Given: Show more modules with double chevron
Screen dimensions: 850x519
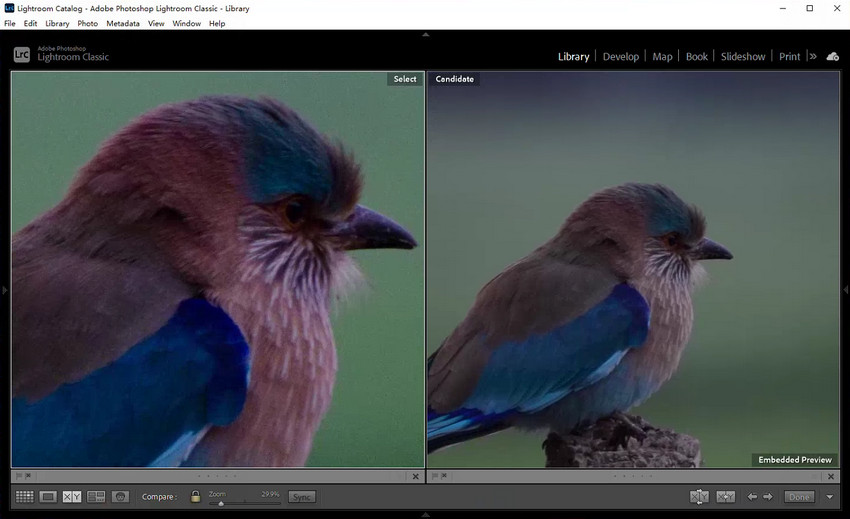Looking at the screenshot, I should tap(813, 56).
